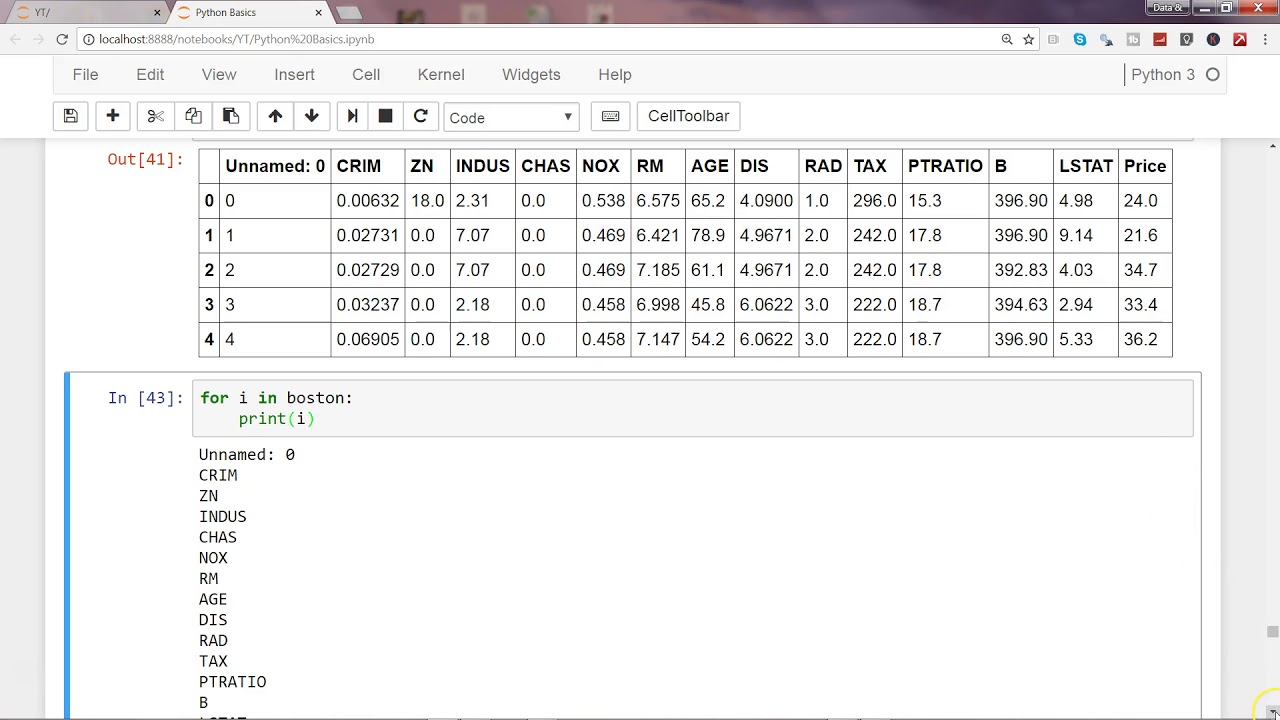
Task: Close the Python Basics tab
Action: 319,12
